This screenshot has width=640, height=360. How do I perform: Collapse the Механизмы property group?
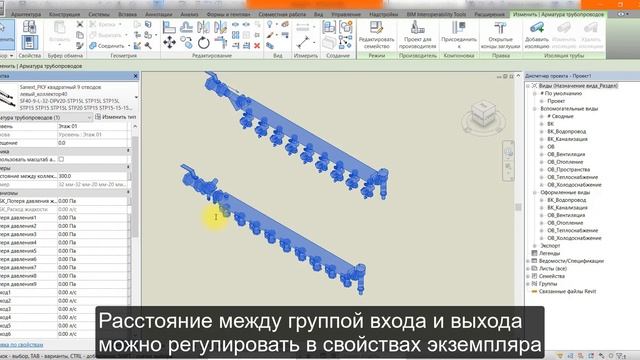(x=128, y=192)
